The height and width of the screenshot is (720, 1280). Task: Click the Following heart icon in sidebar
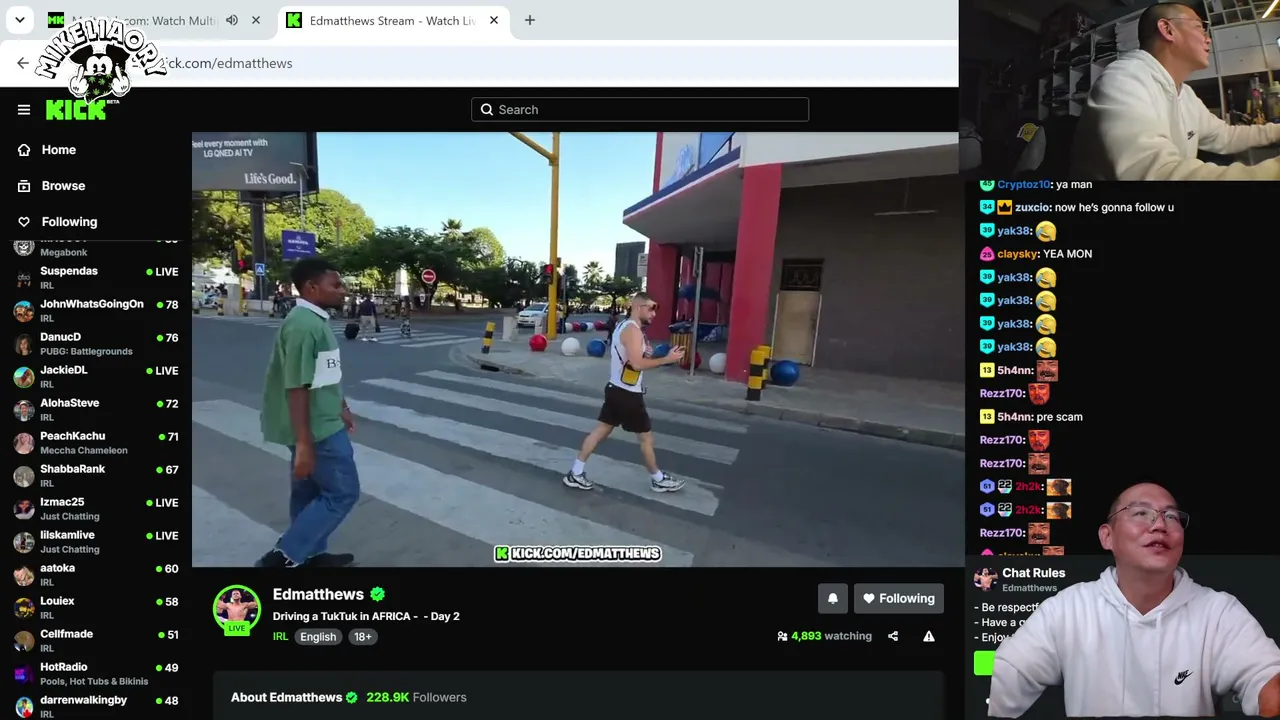tap(24, 222)
